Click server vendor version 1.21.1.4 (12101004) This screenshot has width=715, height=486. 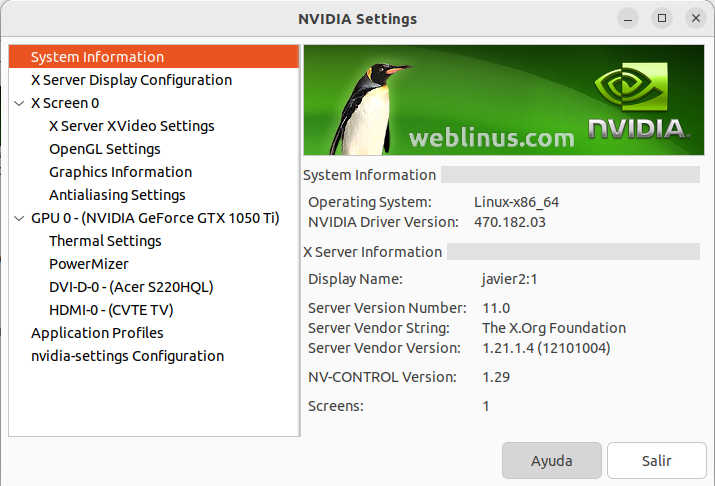[546, 348]
